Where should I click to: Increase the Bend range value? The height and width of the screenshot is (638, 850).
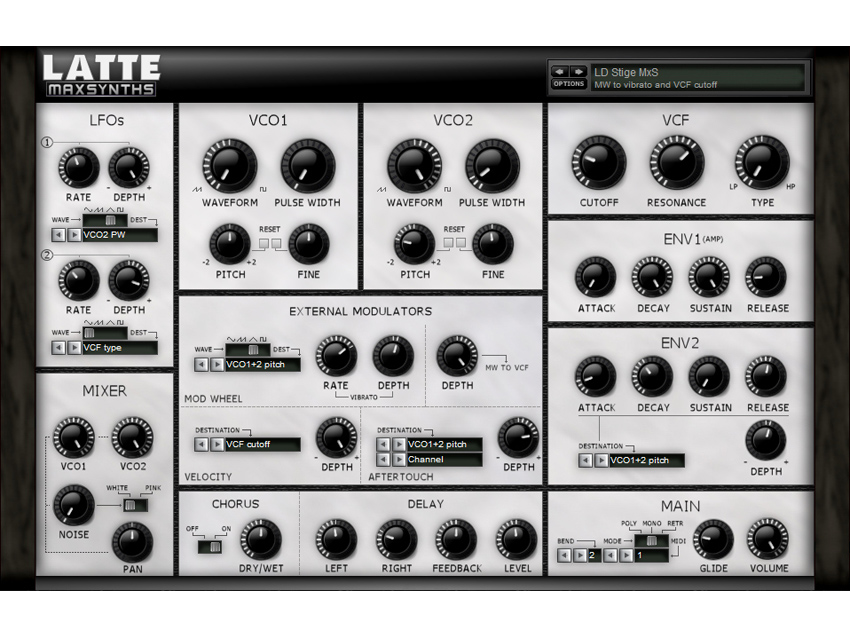coord(579,556)
